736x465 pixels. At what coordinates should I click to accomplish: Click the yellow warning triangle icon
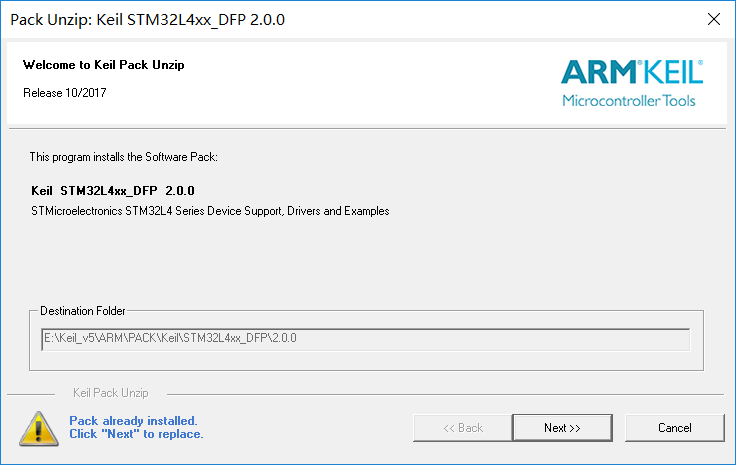39,428
